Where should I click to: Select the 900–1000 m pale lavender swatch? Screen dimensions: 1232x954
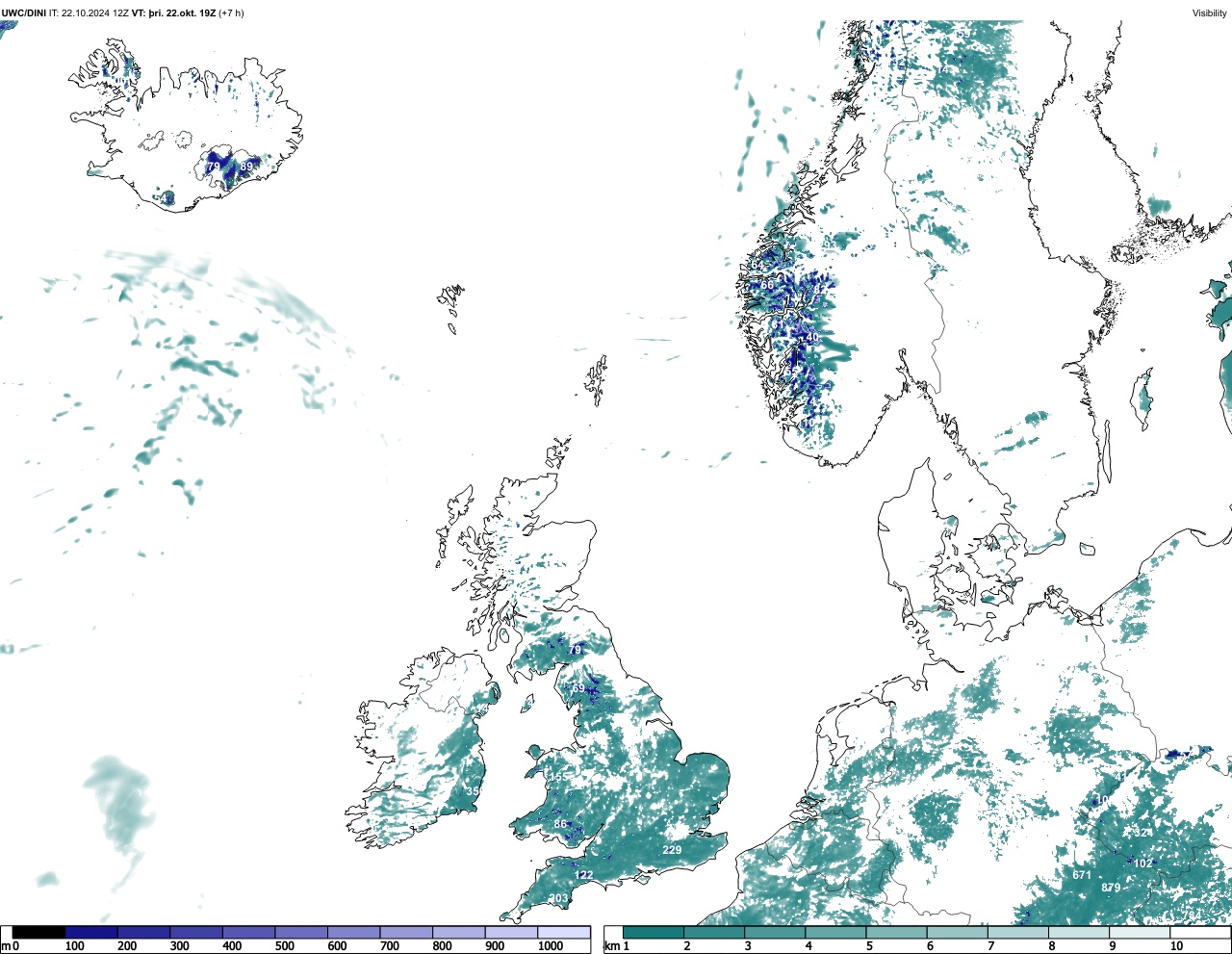coord(511,932)
